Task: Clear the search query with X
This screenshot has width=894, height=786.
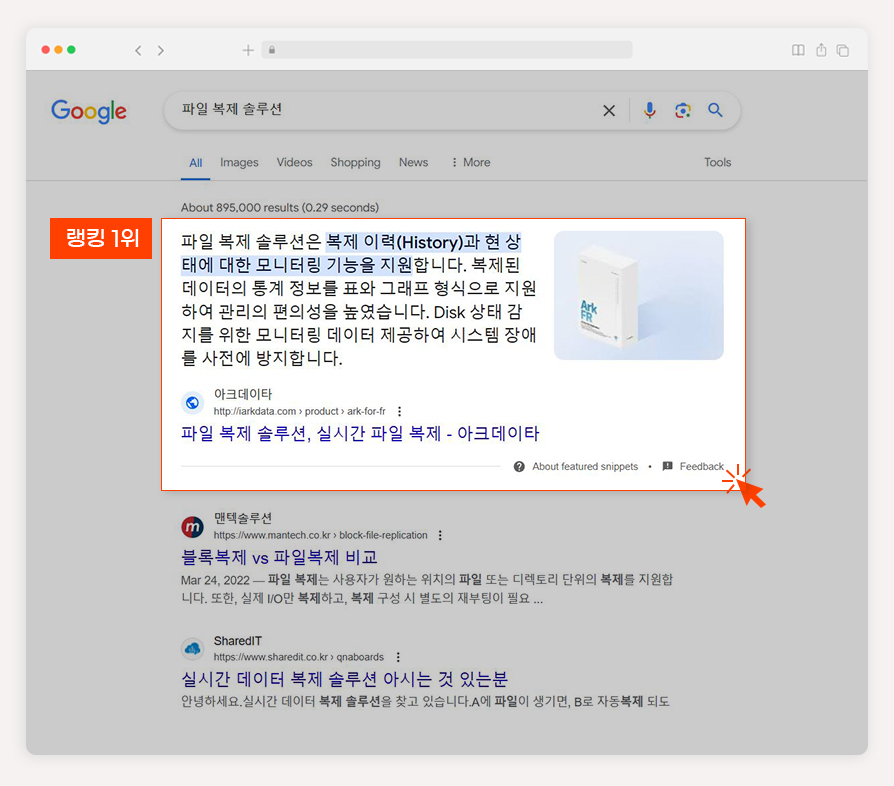Action: click(x=609, y=111)
